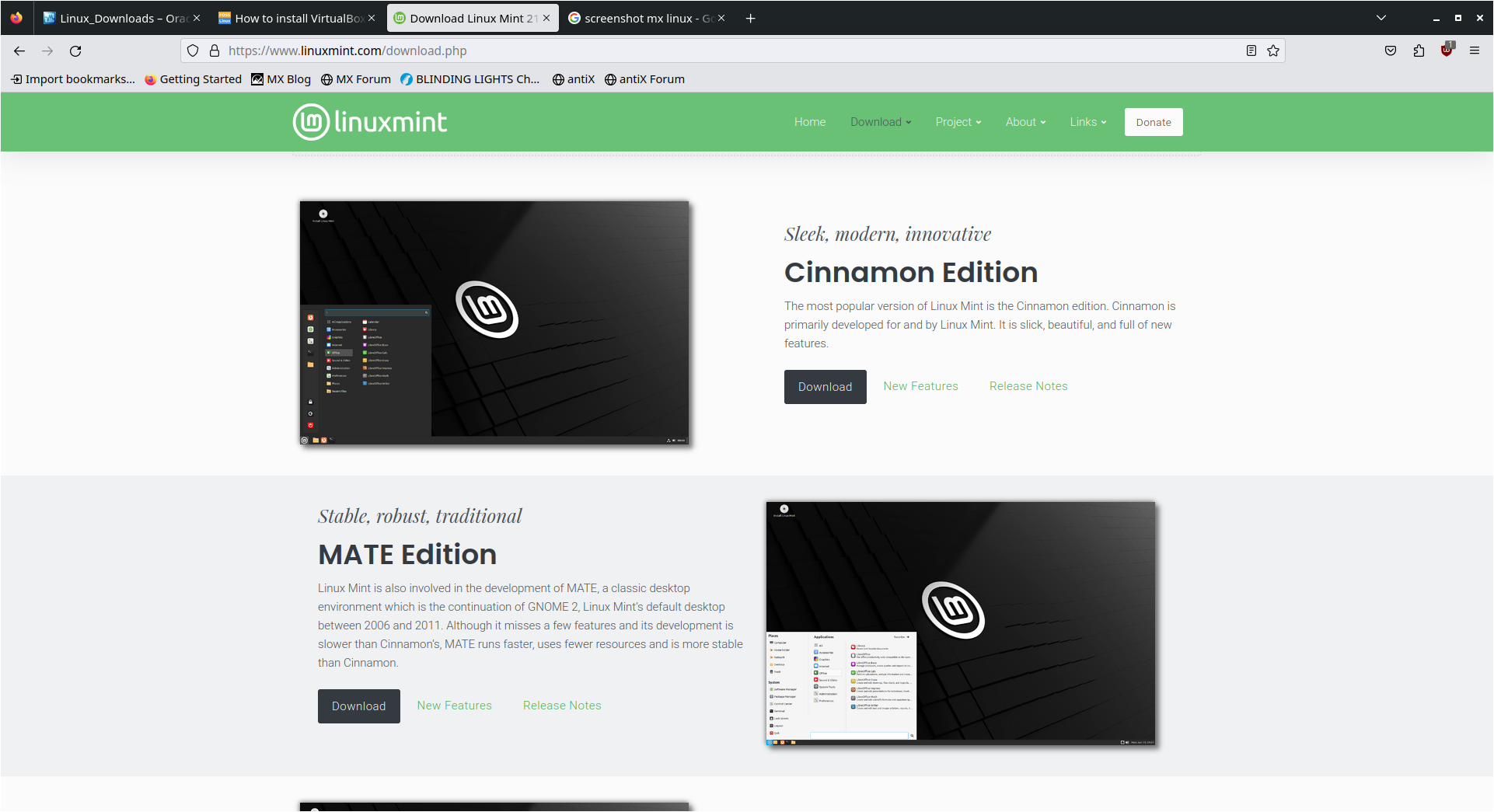
Task: Open BLINDING LIGHTS bookmark
Action: pos(470,79)
